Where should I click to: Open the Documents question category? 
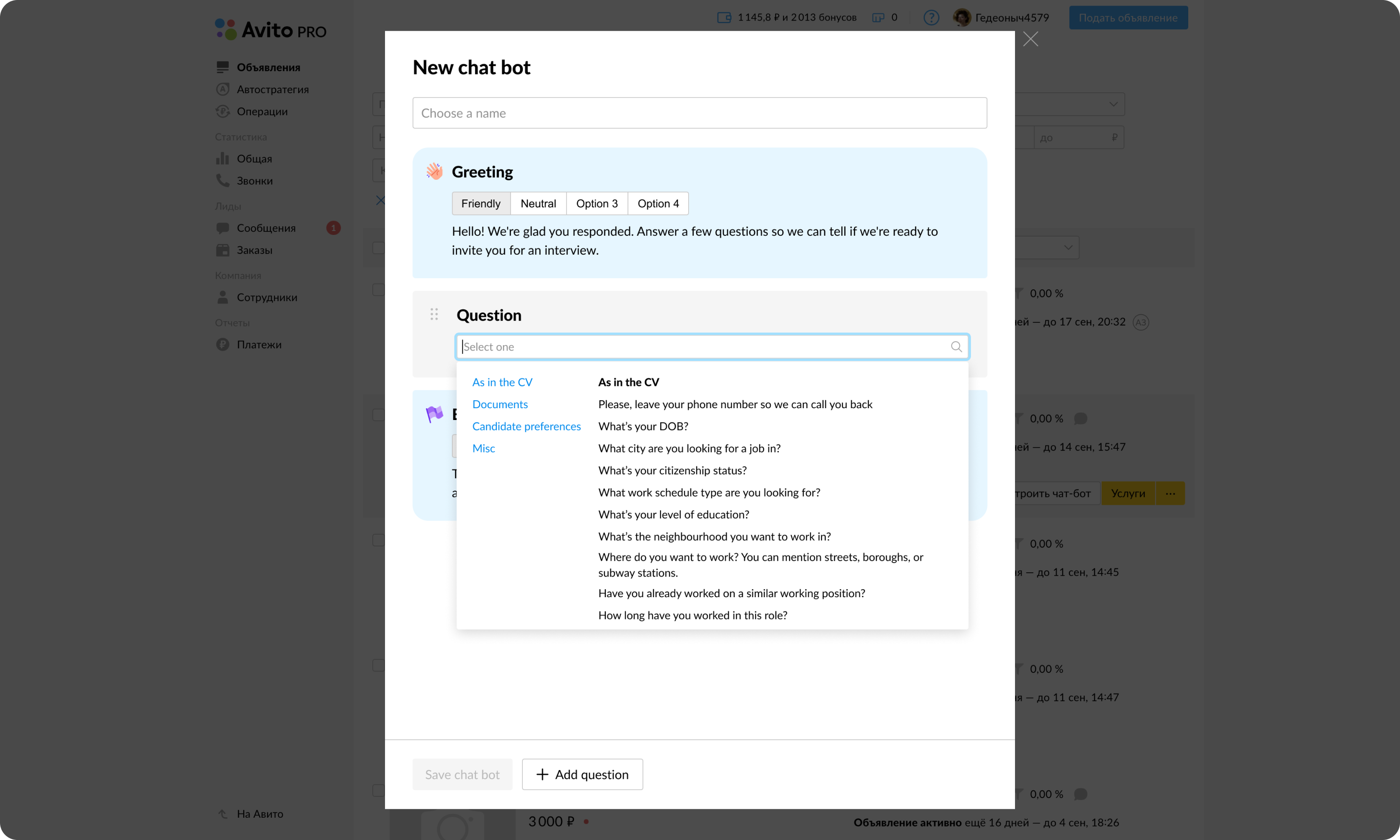(x=500, y=404)
